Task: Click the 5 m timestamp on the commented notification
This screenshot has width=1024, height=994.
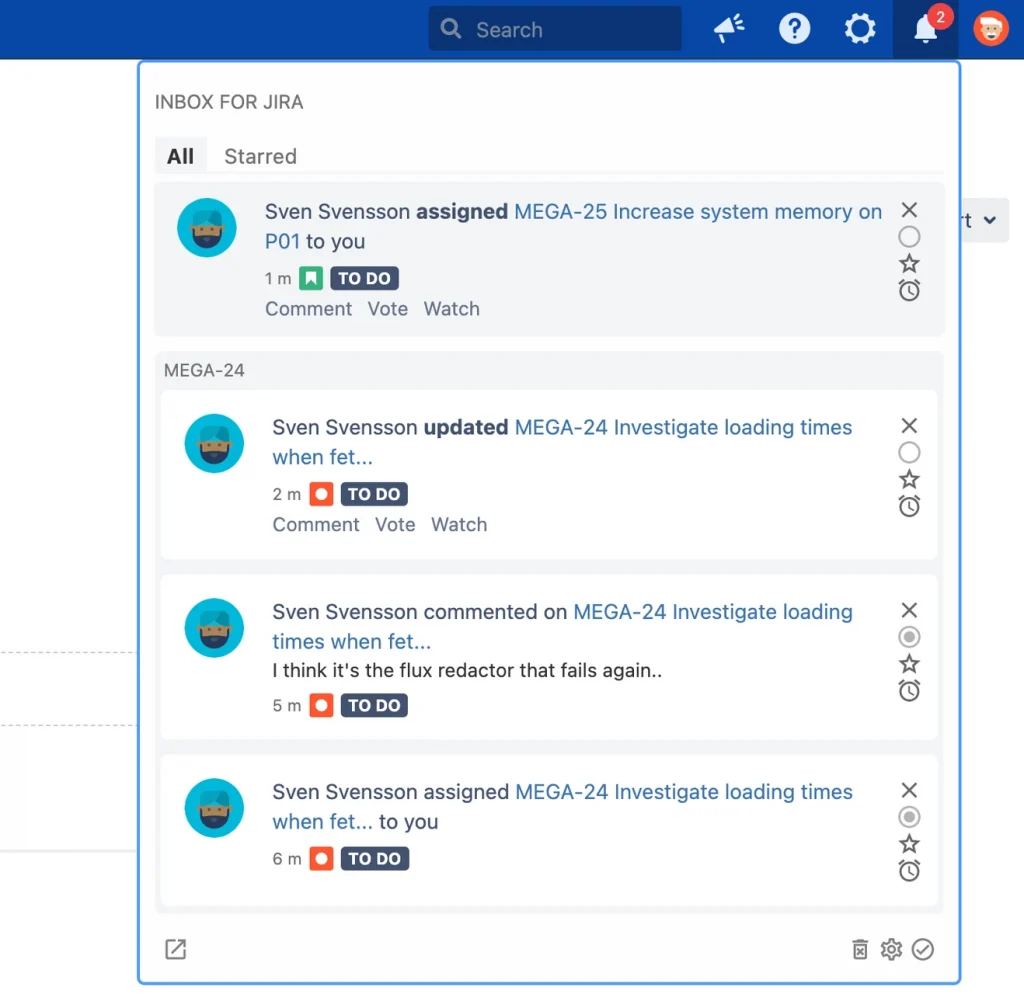Action: coord(287,705)
